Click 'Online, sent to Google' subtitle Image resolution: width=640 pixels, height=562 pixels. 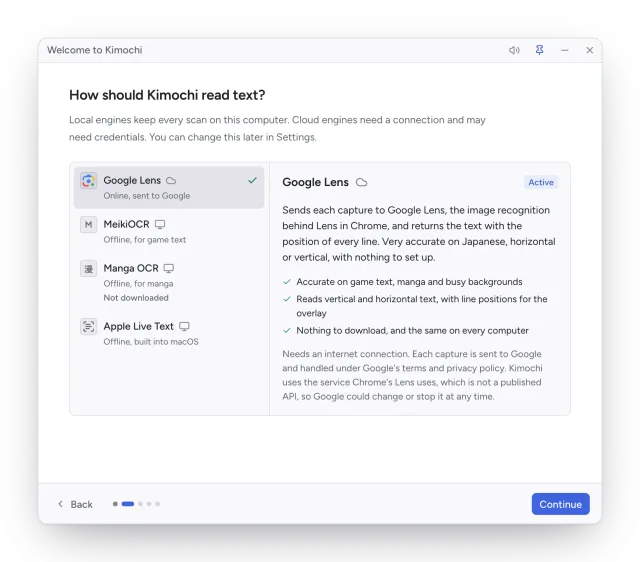(x=147, y=196)
